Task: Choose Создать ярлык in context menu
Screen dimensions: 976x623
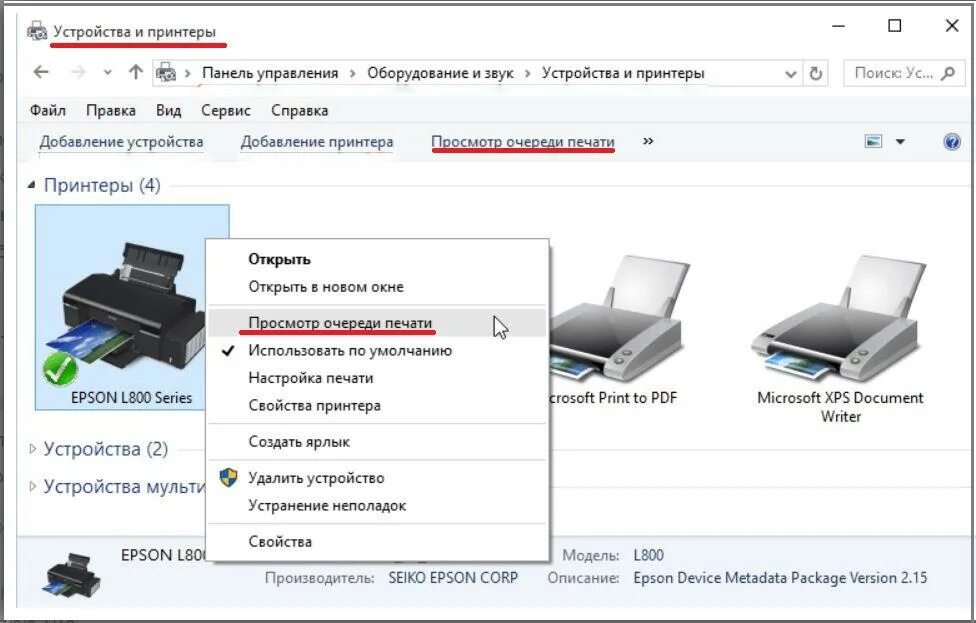Action: click(x=378, y=442)
